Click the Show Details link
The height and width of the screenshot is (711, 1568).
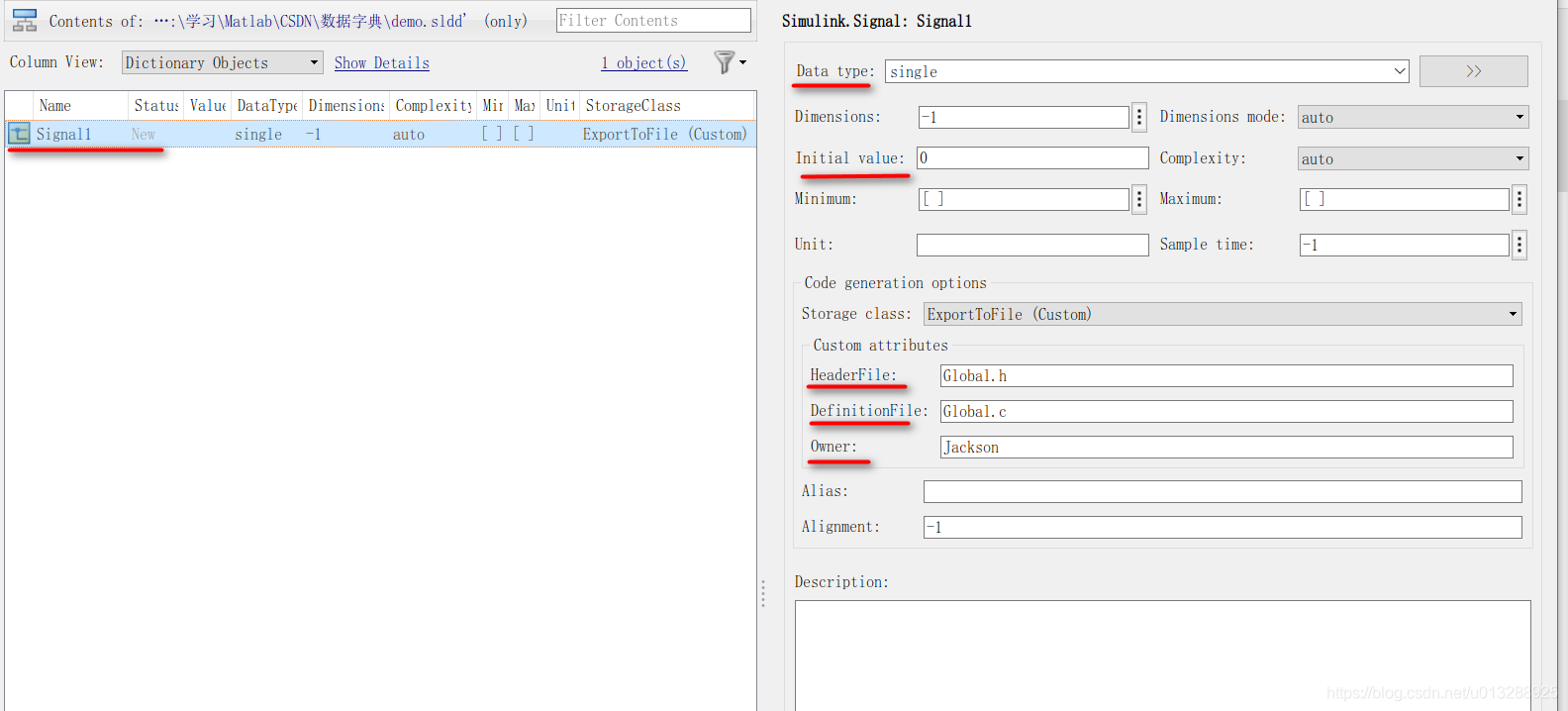tap(382, 62)
